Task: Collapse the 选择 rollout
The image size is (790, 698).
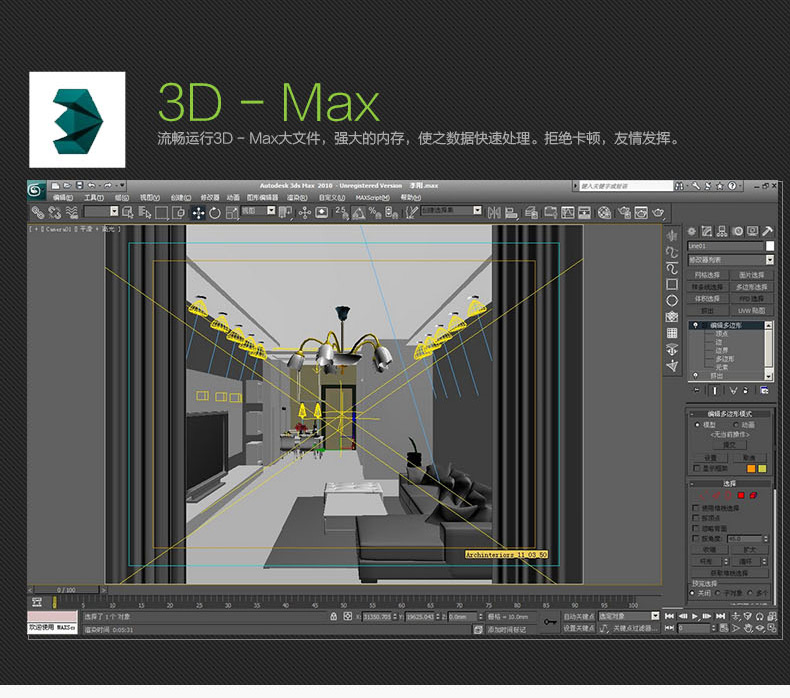Action: coord(730,483)
